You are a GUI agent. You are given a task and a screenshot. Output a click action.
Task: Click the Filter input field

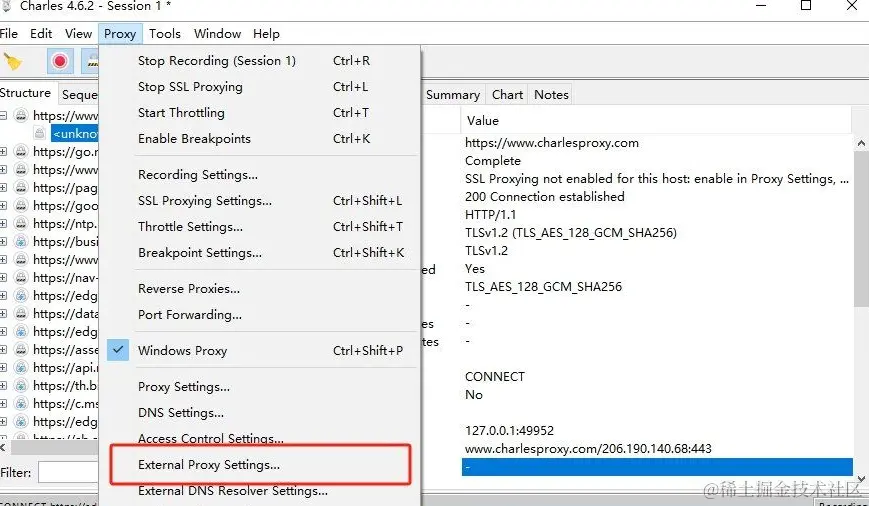pyautogui.click(x=68, y=473)
